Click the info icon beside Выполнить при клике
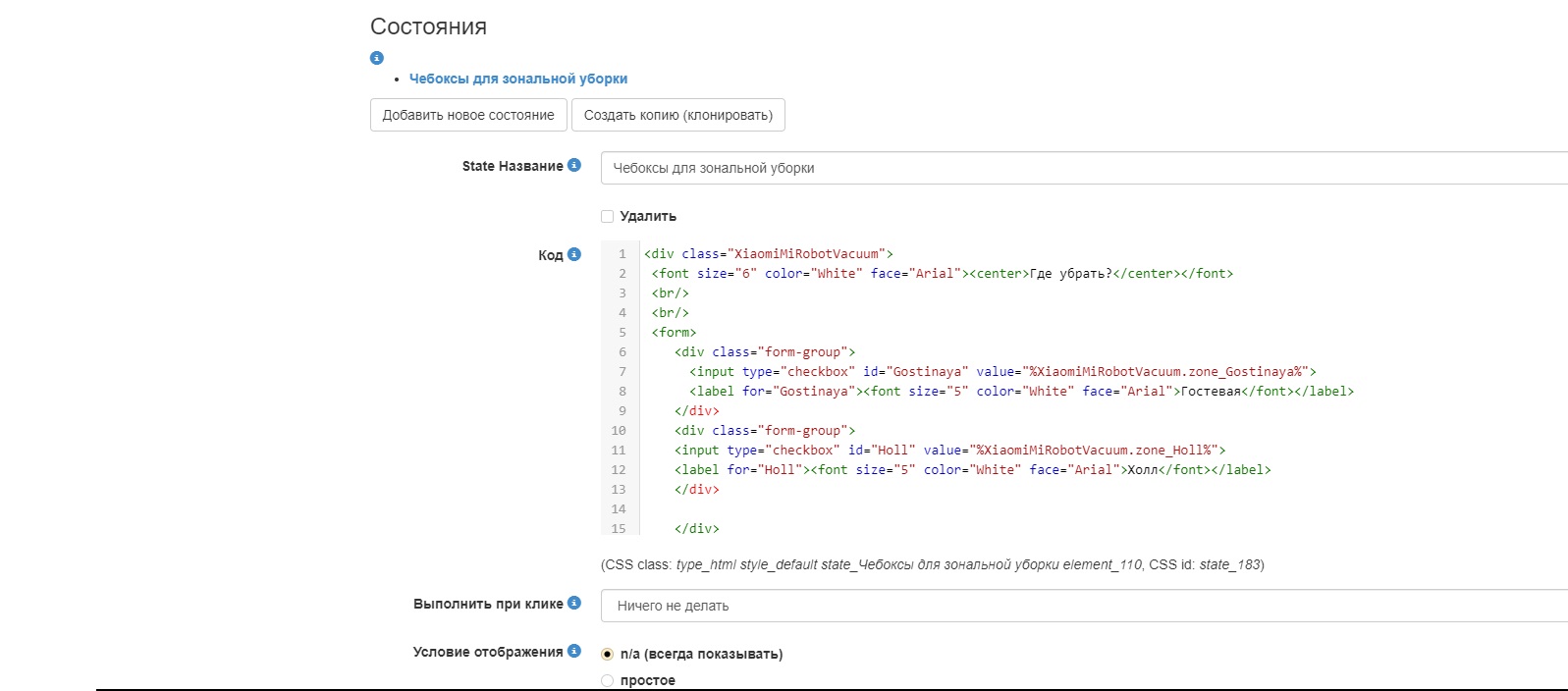 click(x=574, y=603)
